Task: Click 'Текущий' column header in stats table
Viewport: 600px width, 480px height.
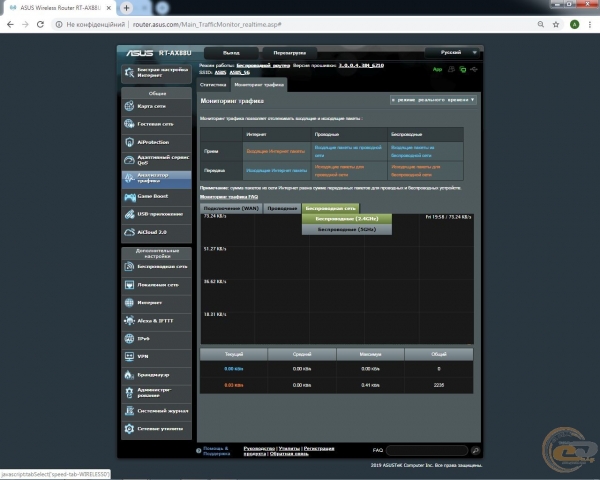Action: click(233, 354)
